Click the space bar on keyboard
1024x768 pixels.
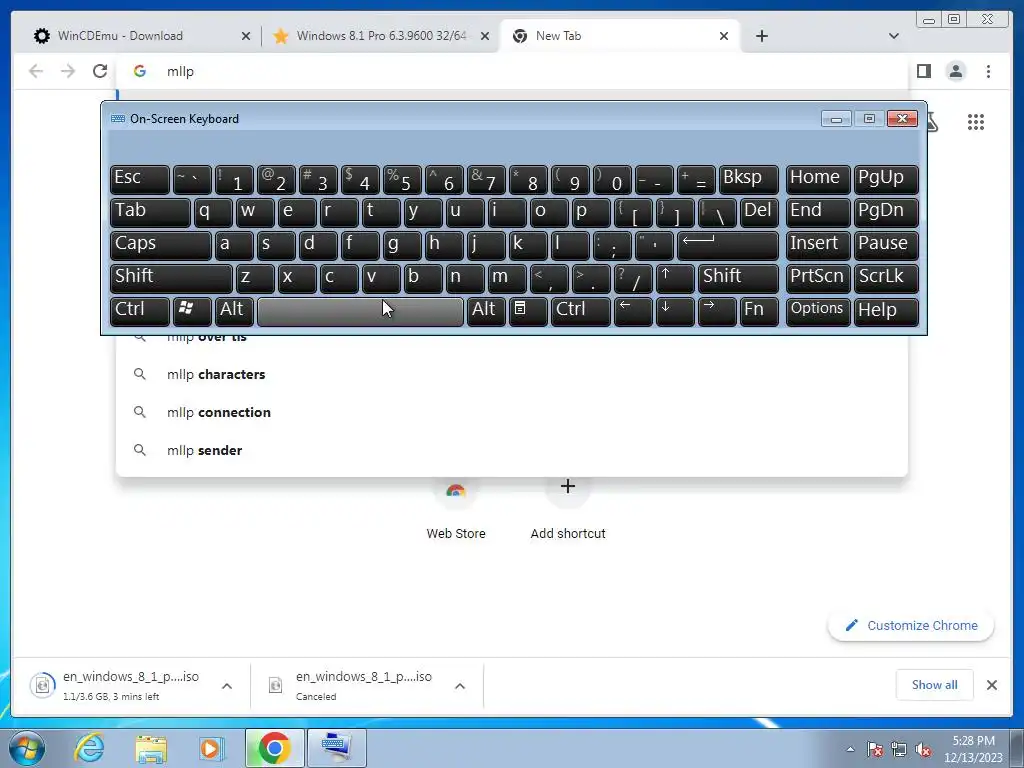coord(360,311)
